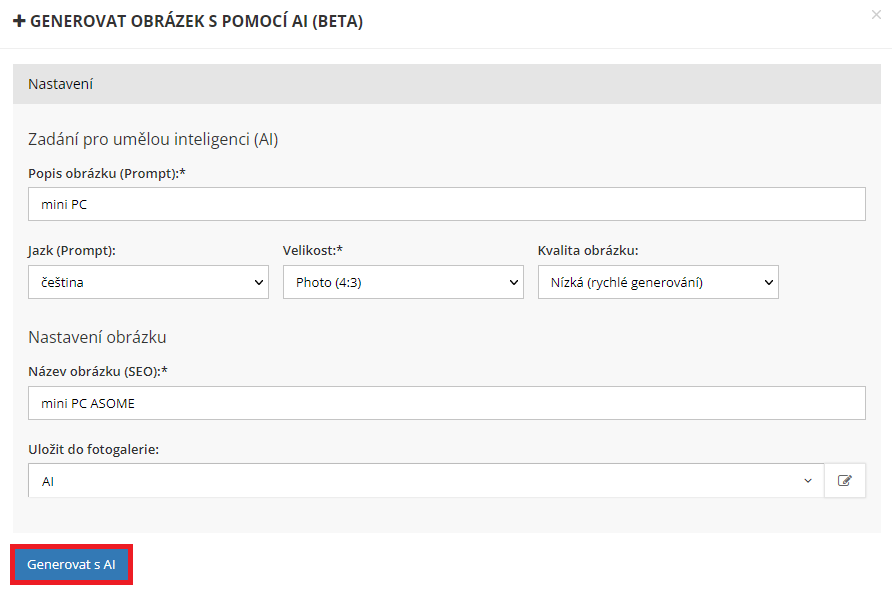Open the Jazk (Prompt) dropdown showing čeština
The height and width of the screenshot is (593, 892).
click(148, 282)
